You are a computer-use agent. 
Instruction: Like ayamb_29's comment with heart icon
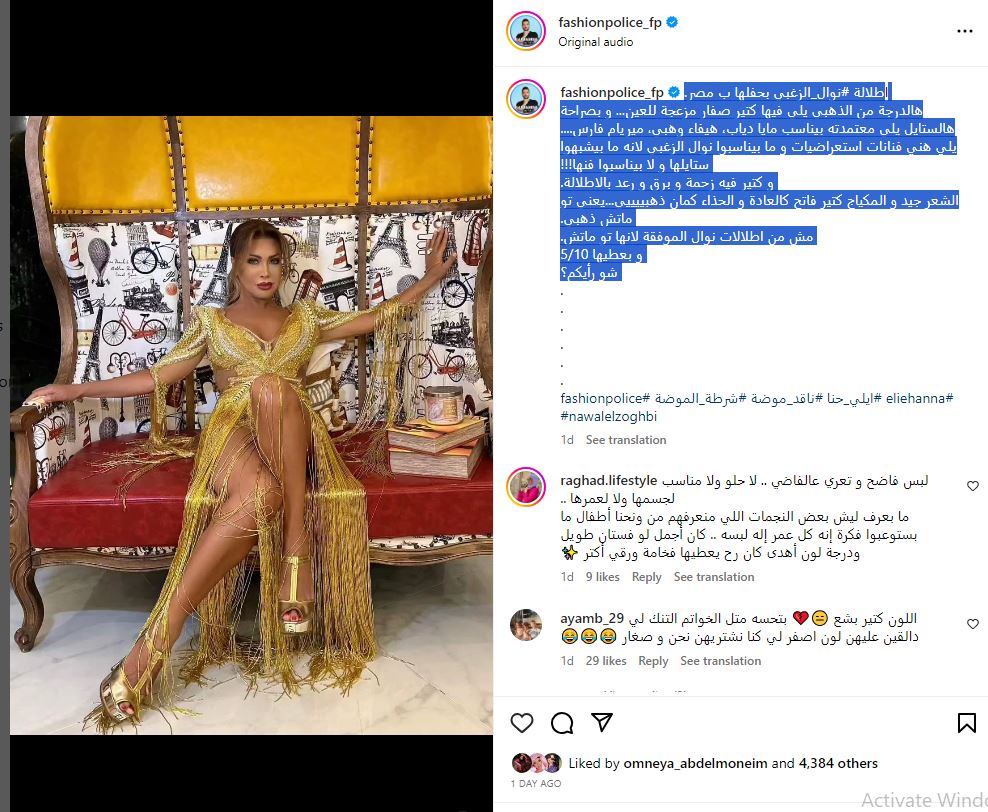tap(972, 624)
